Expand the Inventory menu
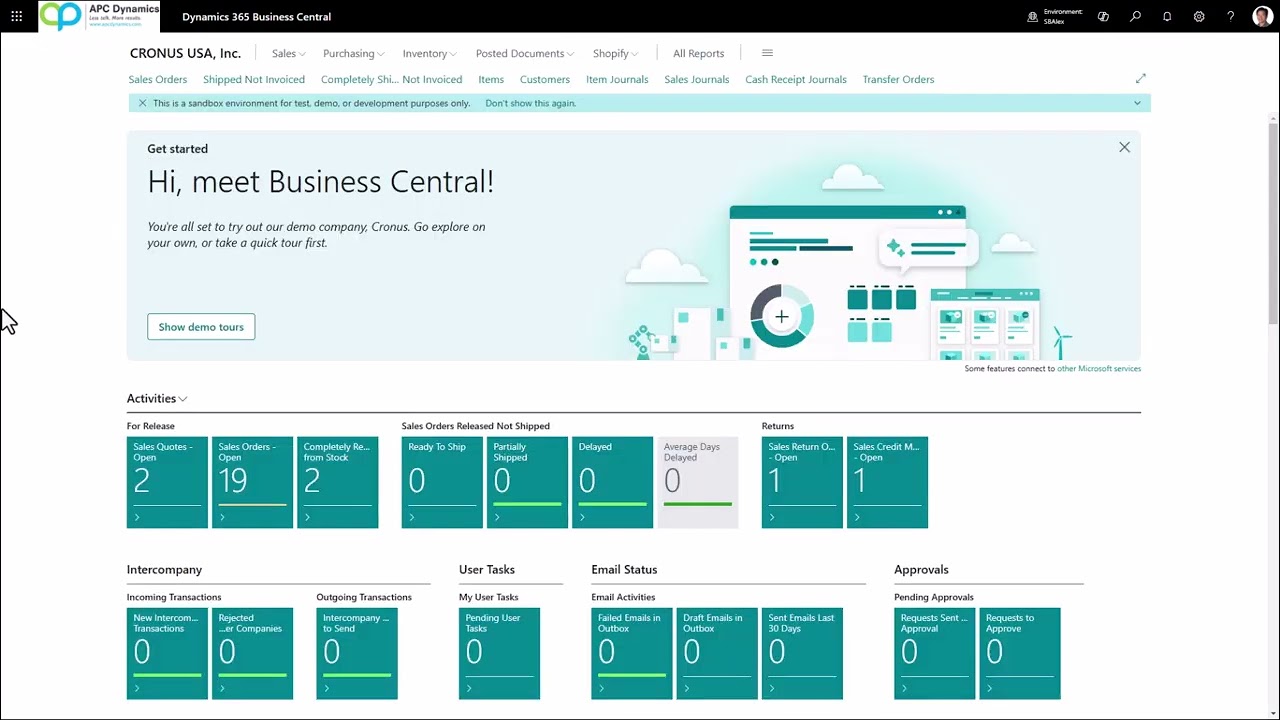1280x720 pixels. click(x=429, y=54)
